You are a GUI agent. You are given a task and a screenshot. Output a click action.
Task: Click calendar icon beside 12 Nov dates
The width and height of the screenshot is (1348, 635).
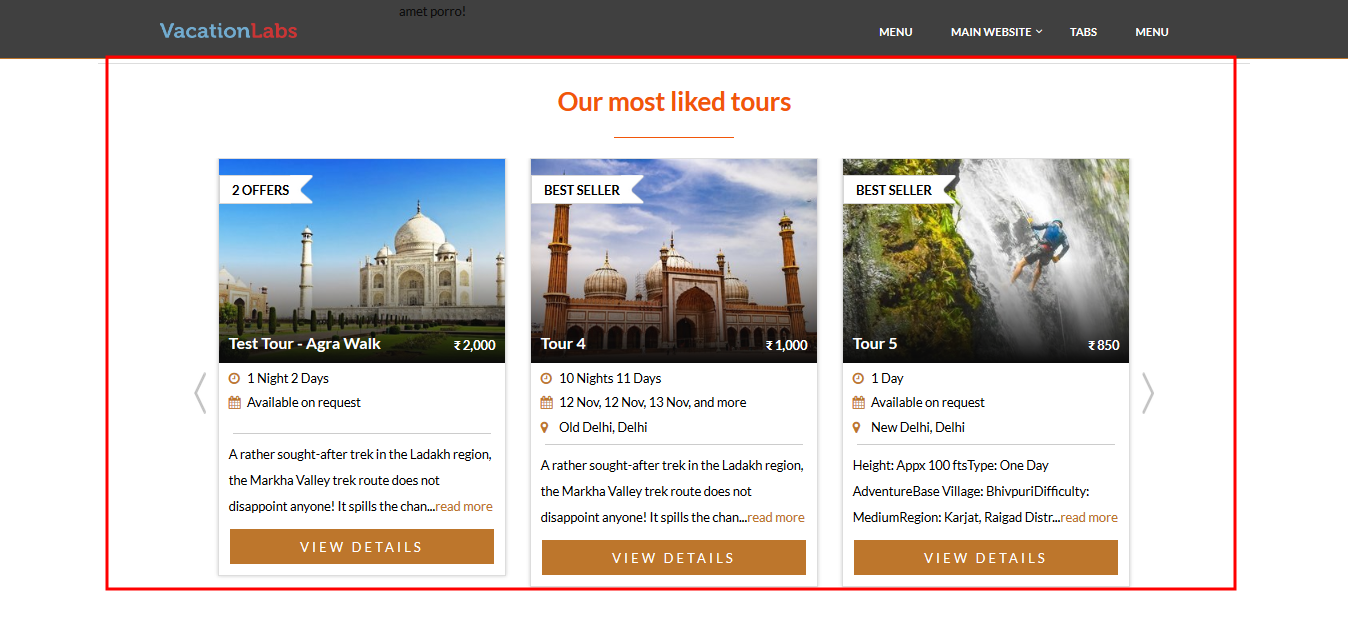click(x=546, y=403)
